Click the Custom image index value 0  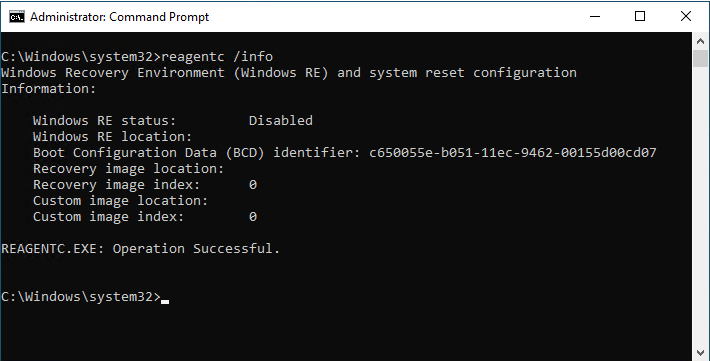point(253,217)
